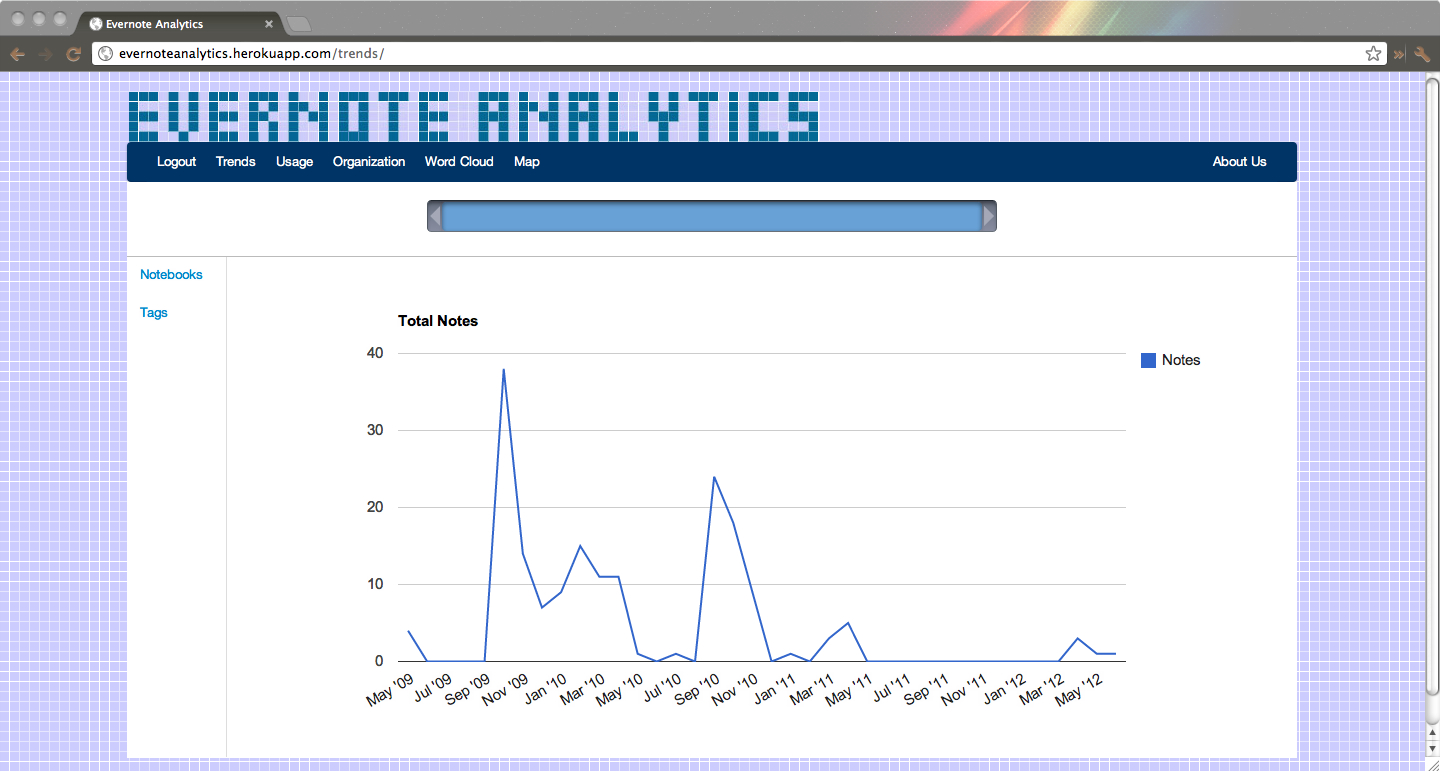Click the blue Notes legend swatch
Screen dimensions: 1440x772
[1148, 360]
